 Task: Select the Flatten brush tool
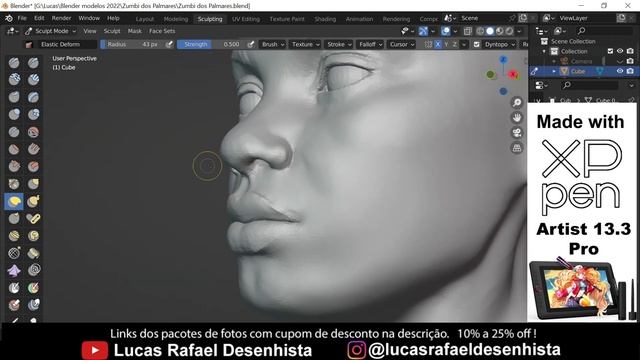(14, 149)
